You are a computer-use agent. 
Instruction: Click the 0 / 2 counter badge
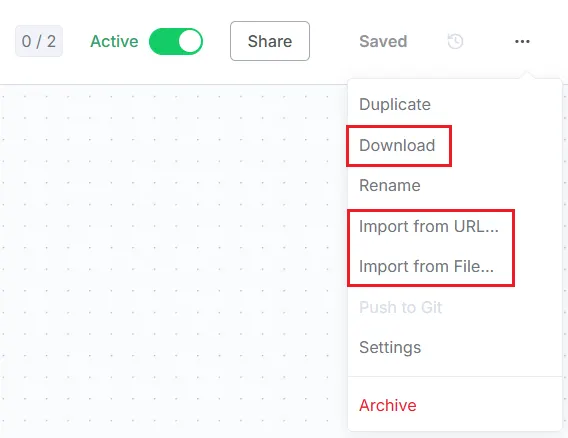(39, 41)
